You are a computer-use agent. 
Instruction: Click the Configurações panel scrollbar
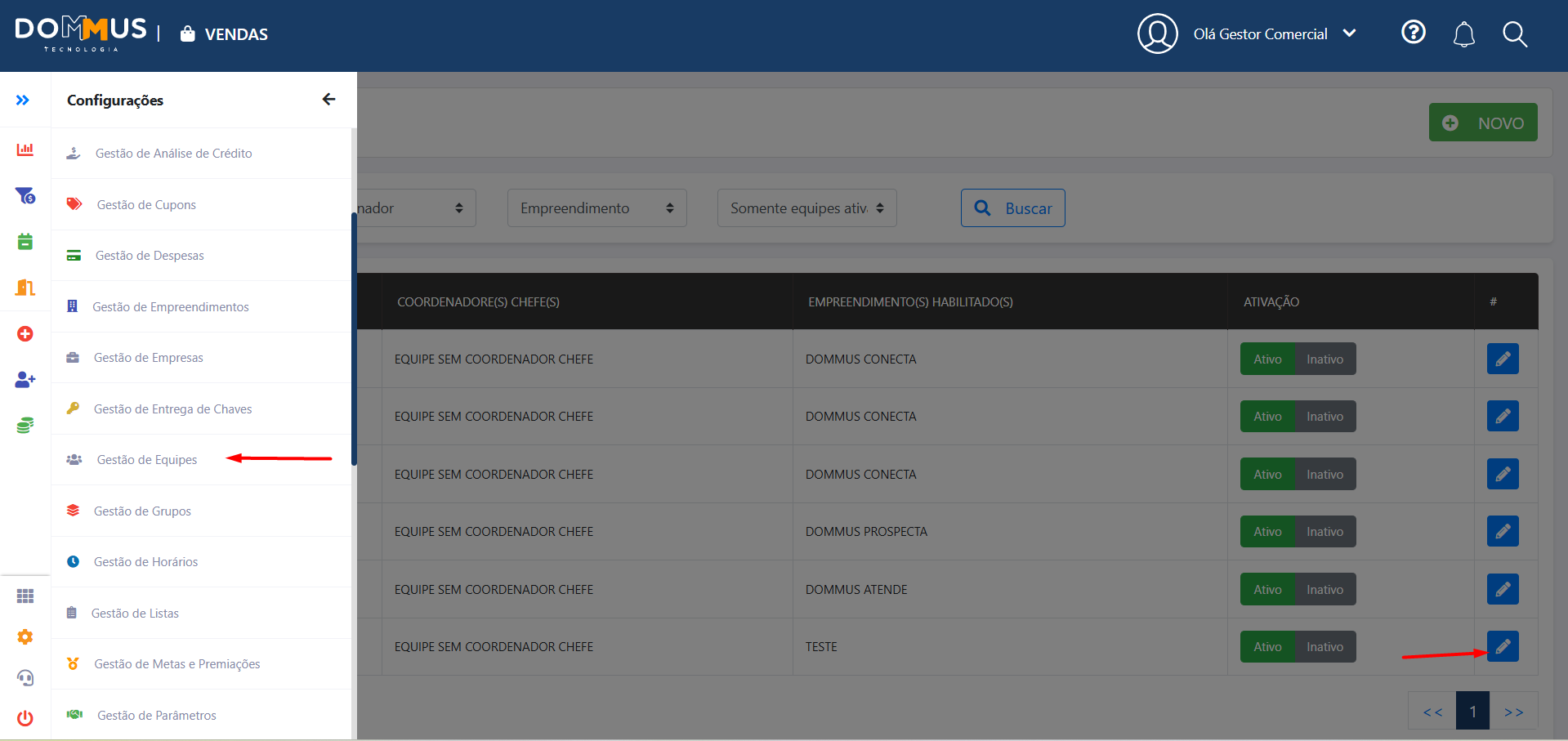pyautogui.click(x=354, y=339)
